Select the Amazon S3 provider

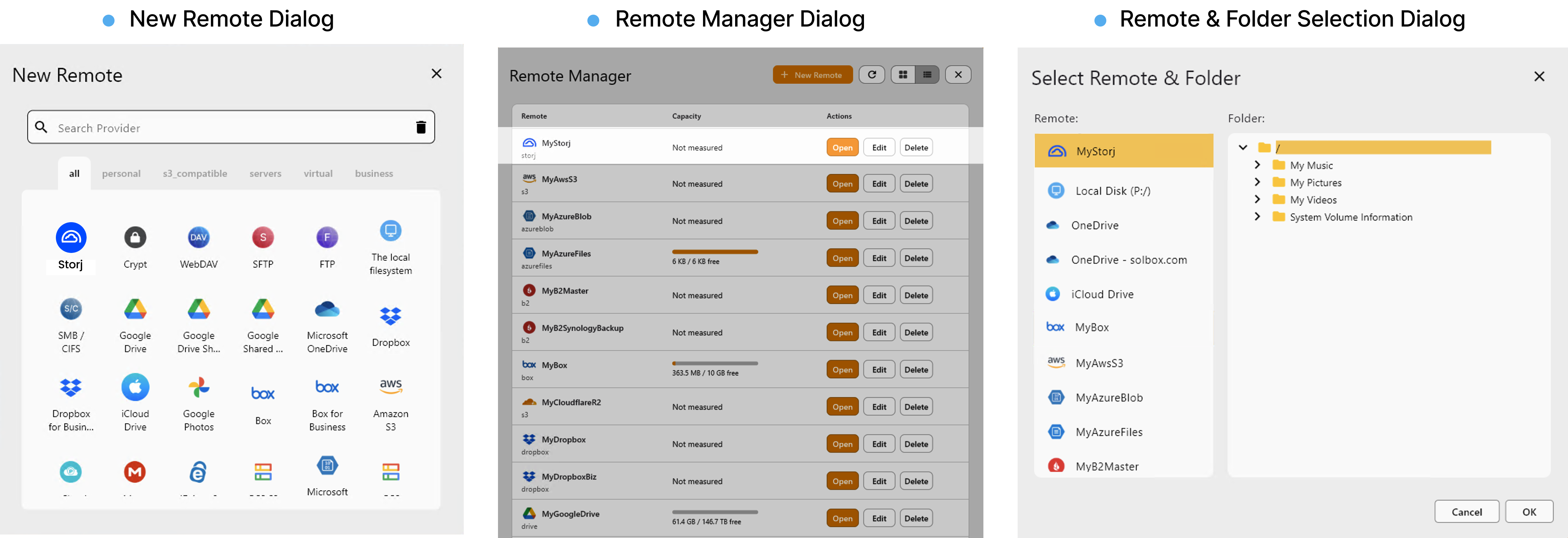point(390,386)
